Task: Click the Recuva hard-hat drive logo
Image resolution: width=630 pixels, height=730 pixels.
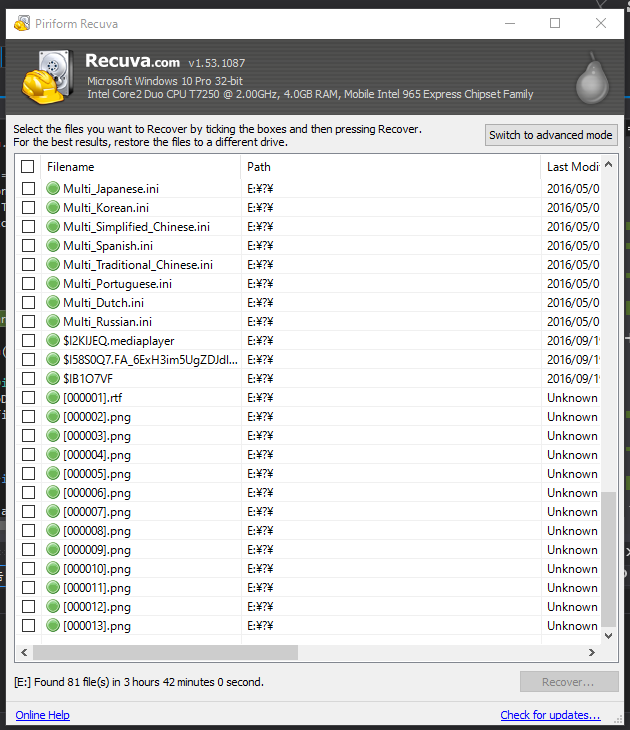Action: coord(48,77)
